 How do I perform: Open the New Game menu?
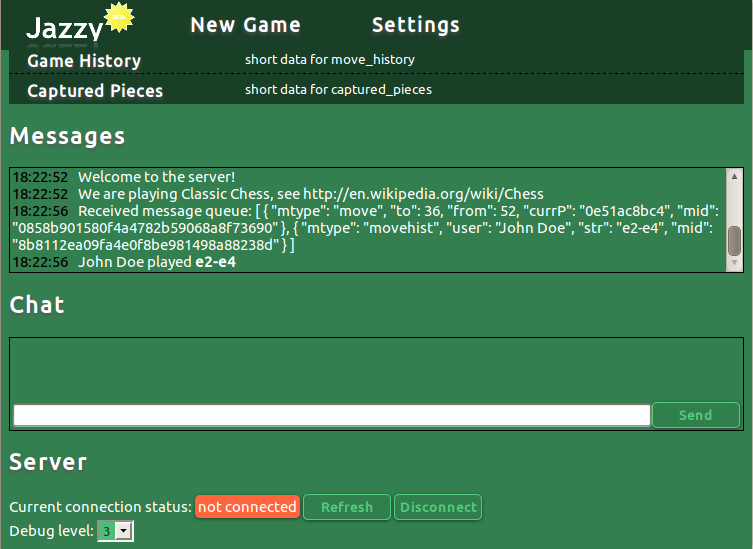[x=245, y=25]
